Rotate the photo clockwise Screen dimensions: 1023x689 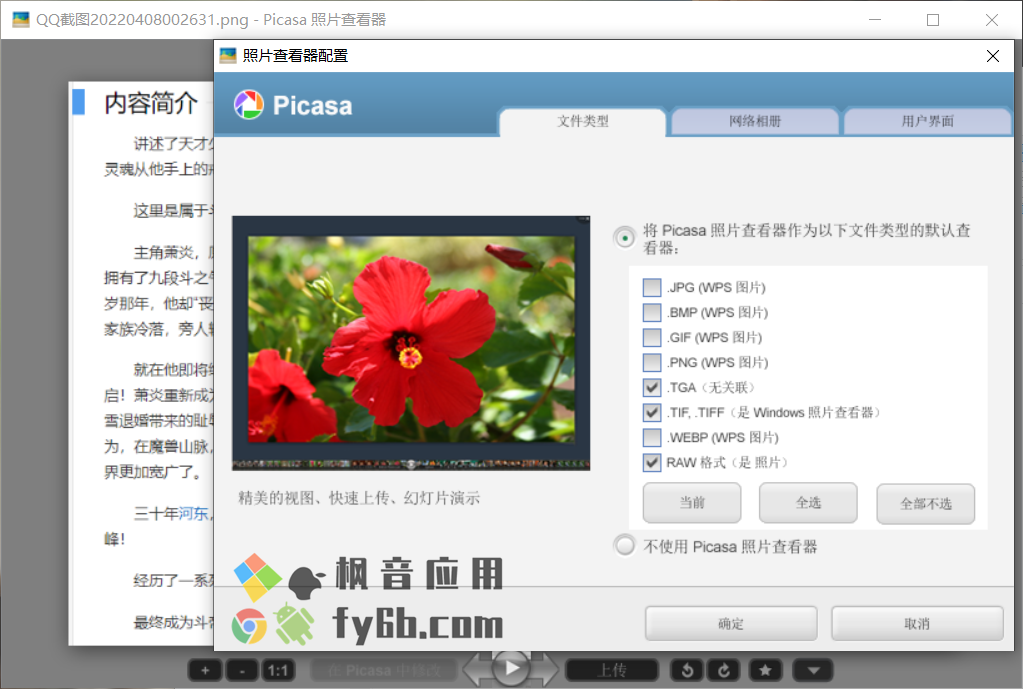724,670
